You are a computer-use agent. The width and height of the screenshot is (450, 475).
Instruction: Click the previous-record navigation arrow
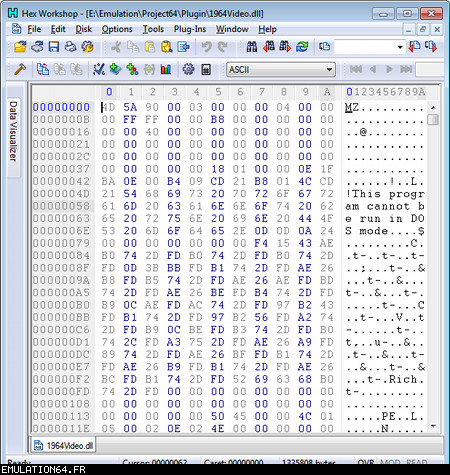[373, 69]
